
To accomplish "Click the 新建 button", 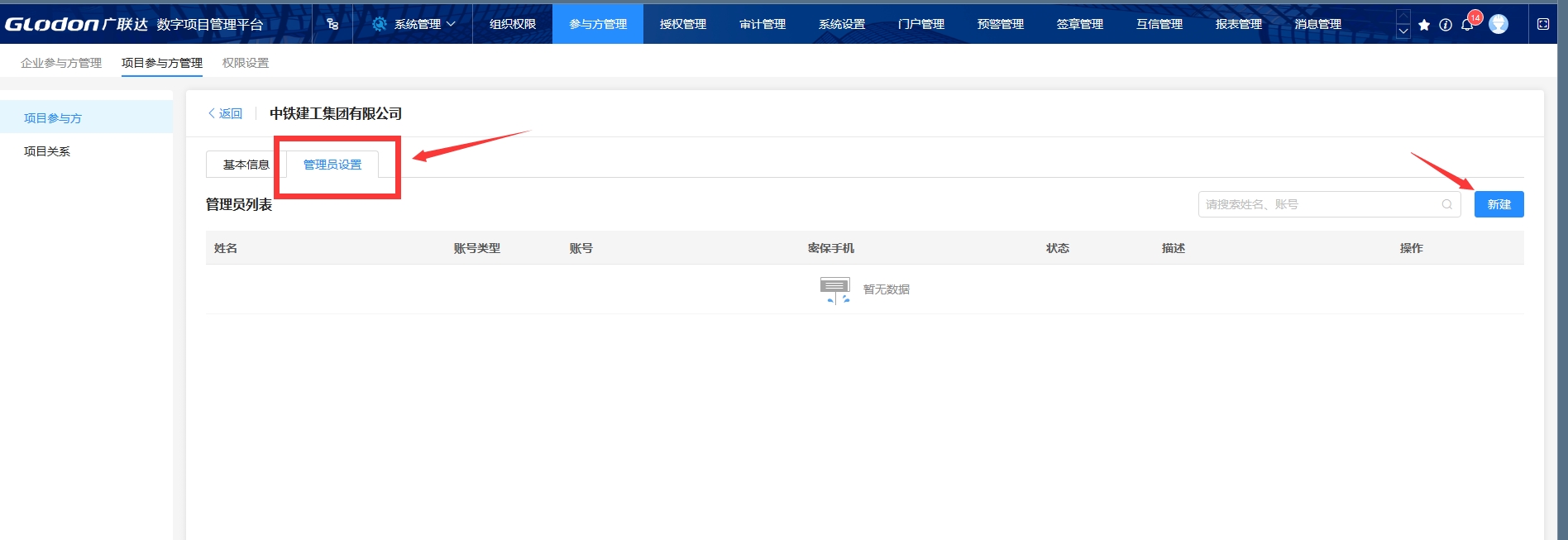I will point(1499,204).
